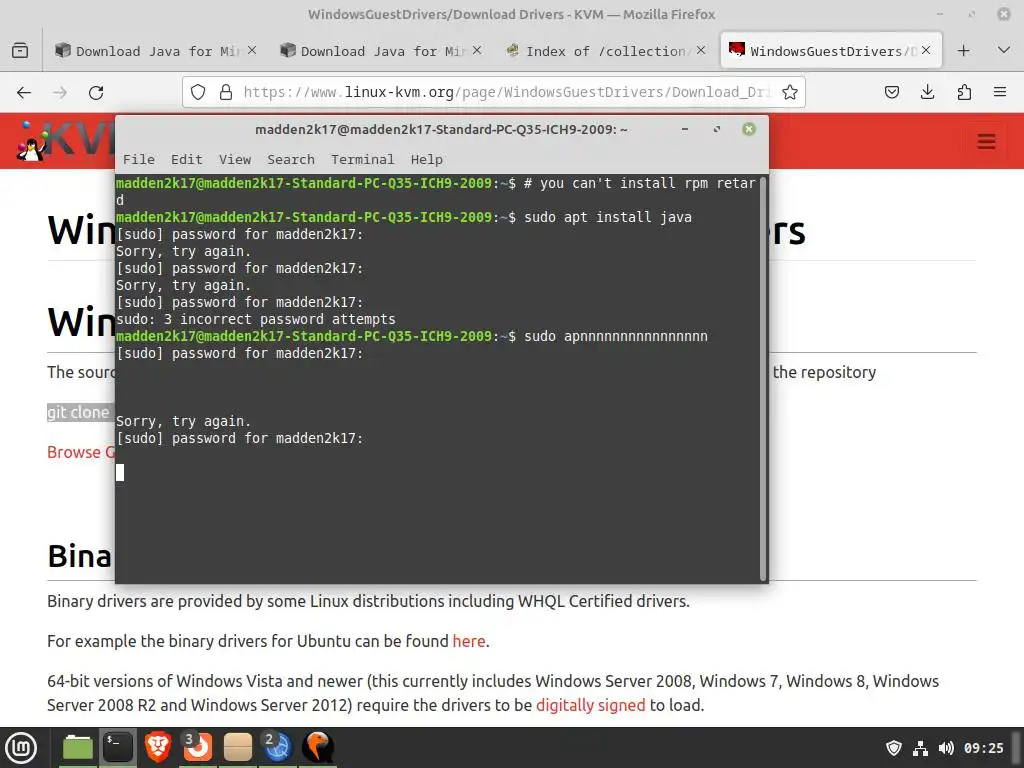Open the 'digitally signed' link
The height and width of the screenshot is (768, 1024).
pos(590,705)
